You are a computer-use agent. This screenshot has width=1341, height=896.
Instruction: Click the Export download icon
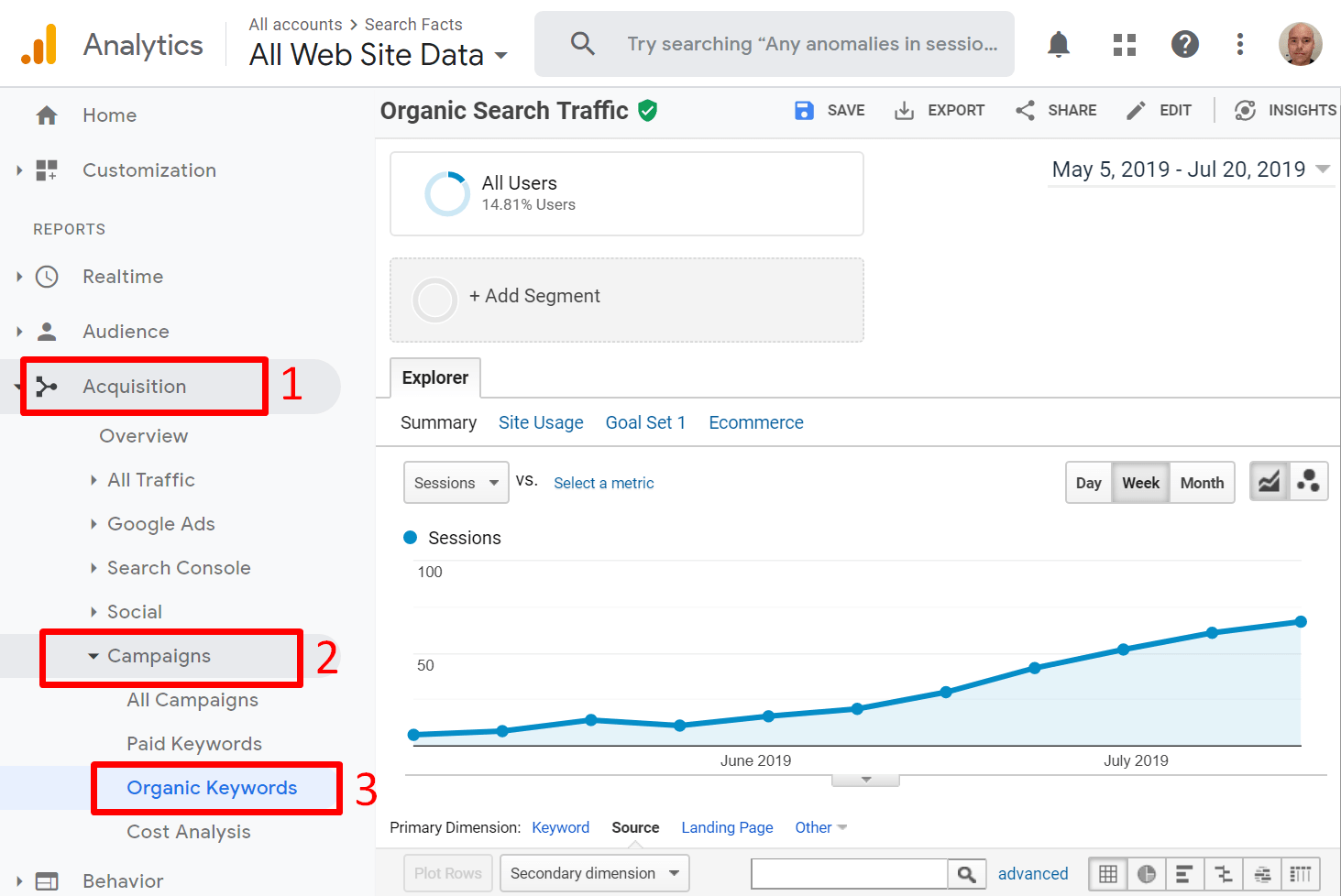pyautogui.click(x=904, y=111)
